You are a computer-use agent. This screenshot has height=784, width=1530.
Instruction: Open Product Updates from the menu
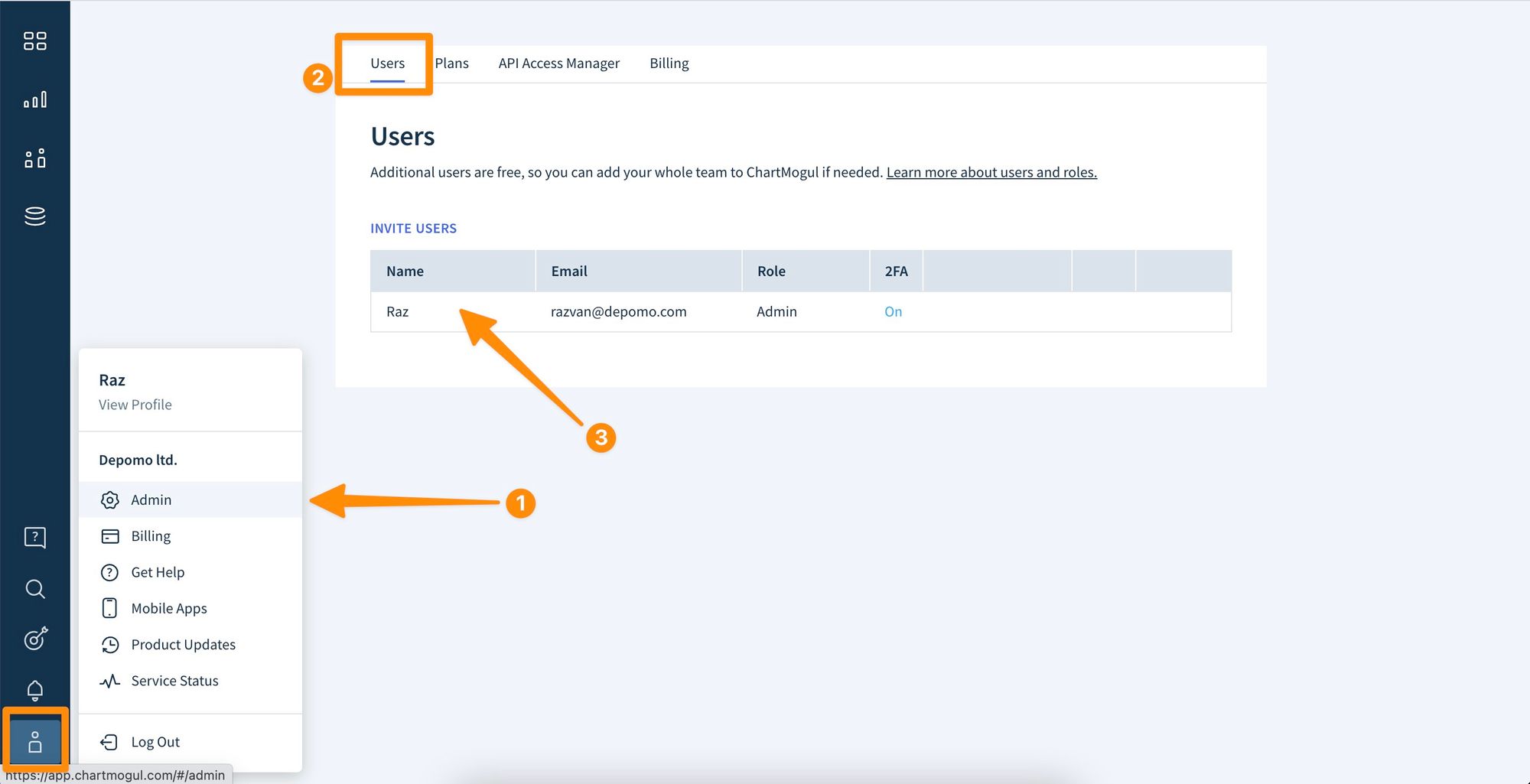[x=183, y=644]
